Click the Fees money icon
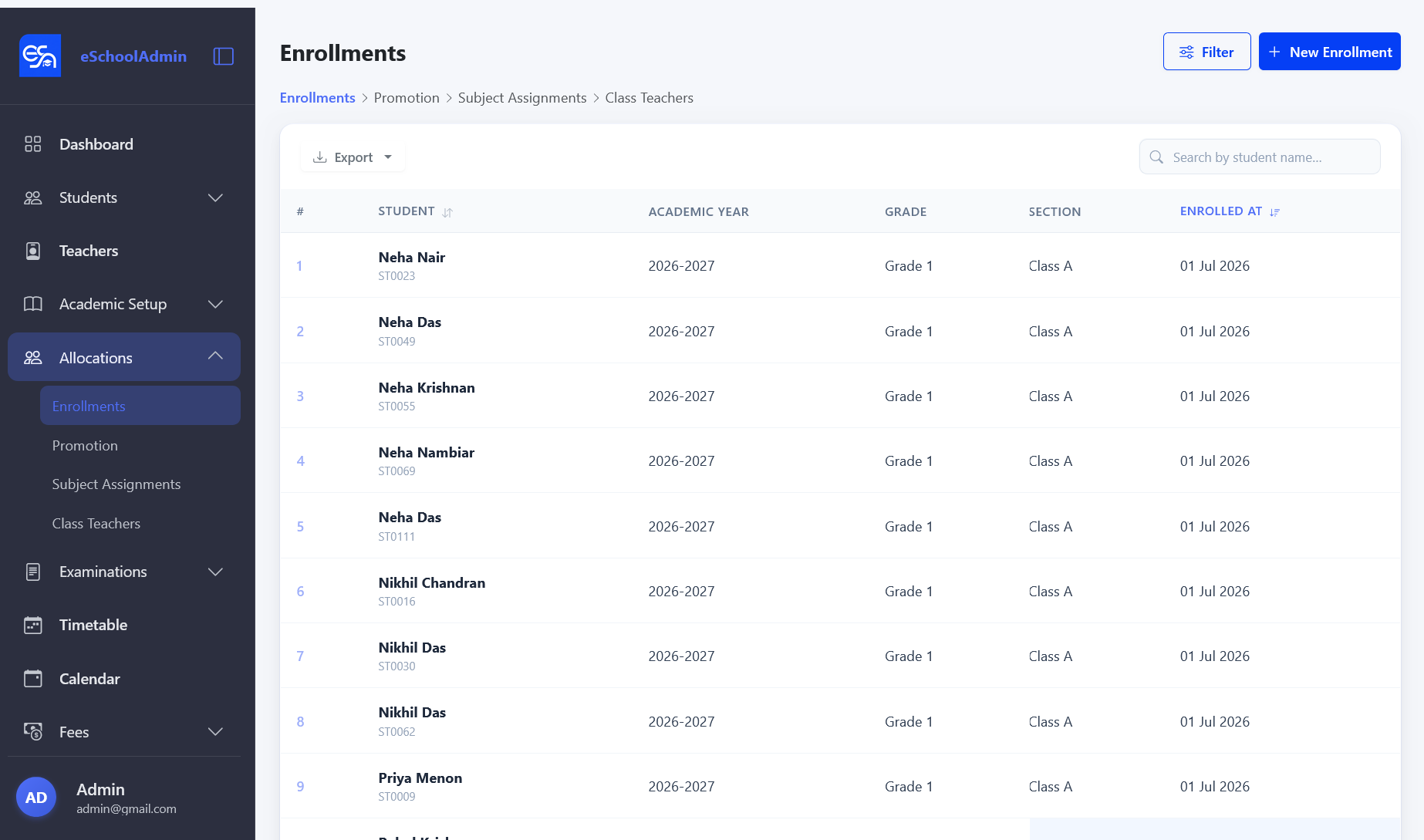Image resolution: width=1424 pixels, height=840 pixels. (33, 732)
